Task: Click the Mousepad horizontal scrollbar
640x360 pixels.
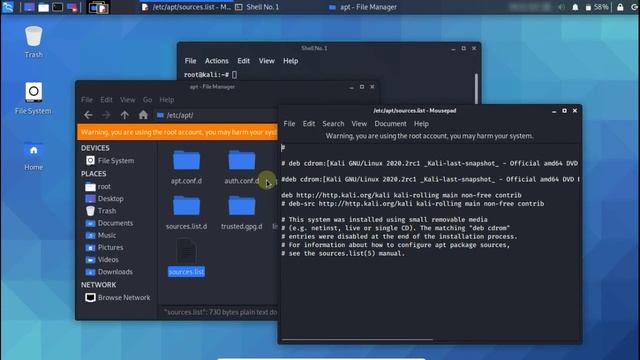Action: click(357, 339)
